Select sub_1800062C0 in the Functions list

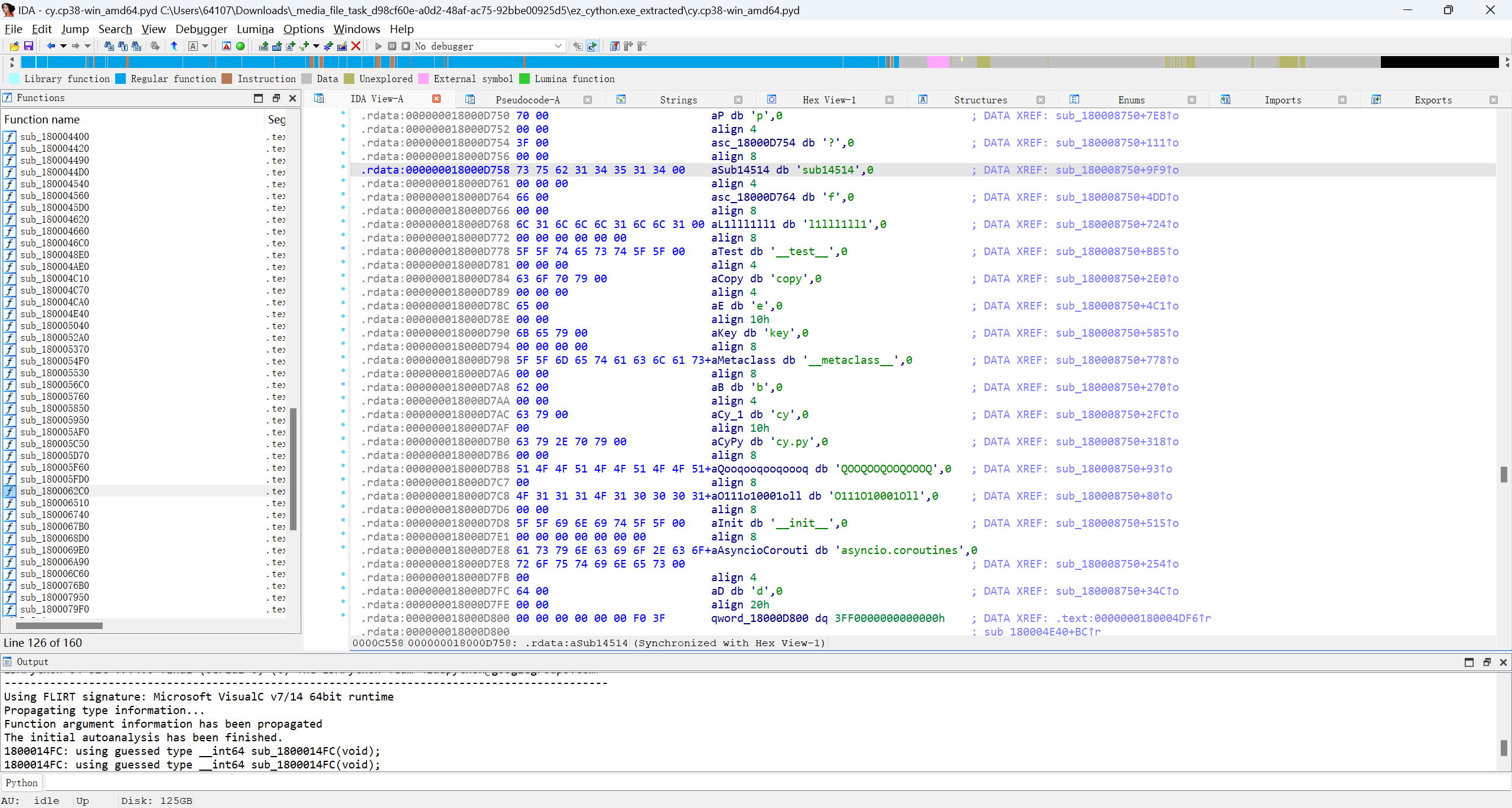tap(54, 491)
